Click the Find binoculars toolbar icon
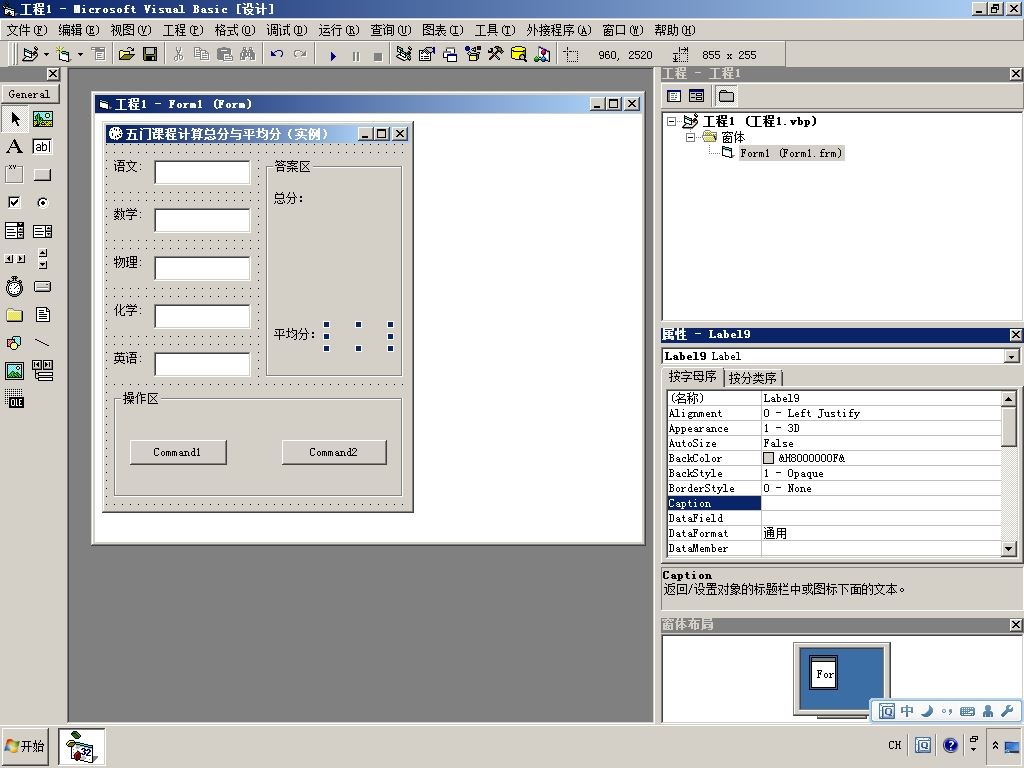The image size is (1024, 768). (x=248, y=54)
